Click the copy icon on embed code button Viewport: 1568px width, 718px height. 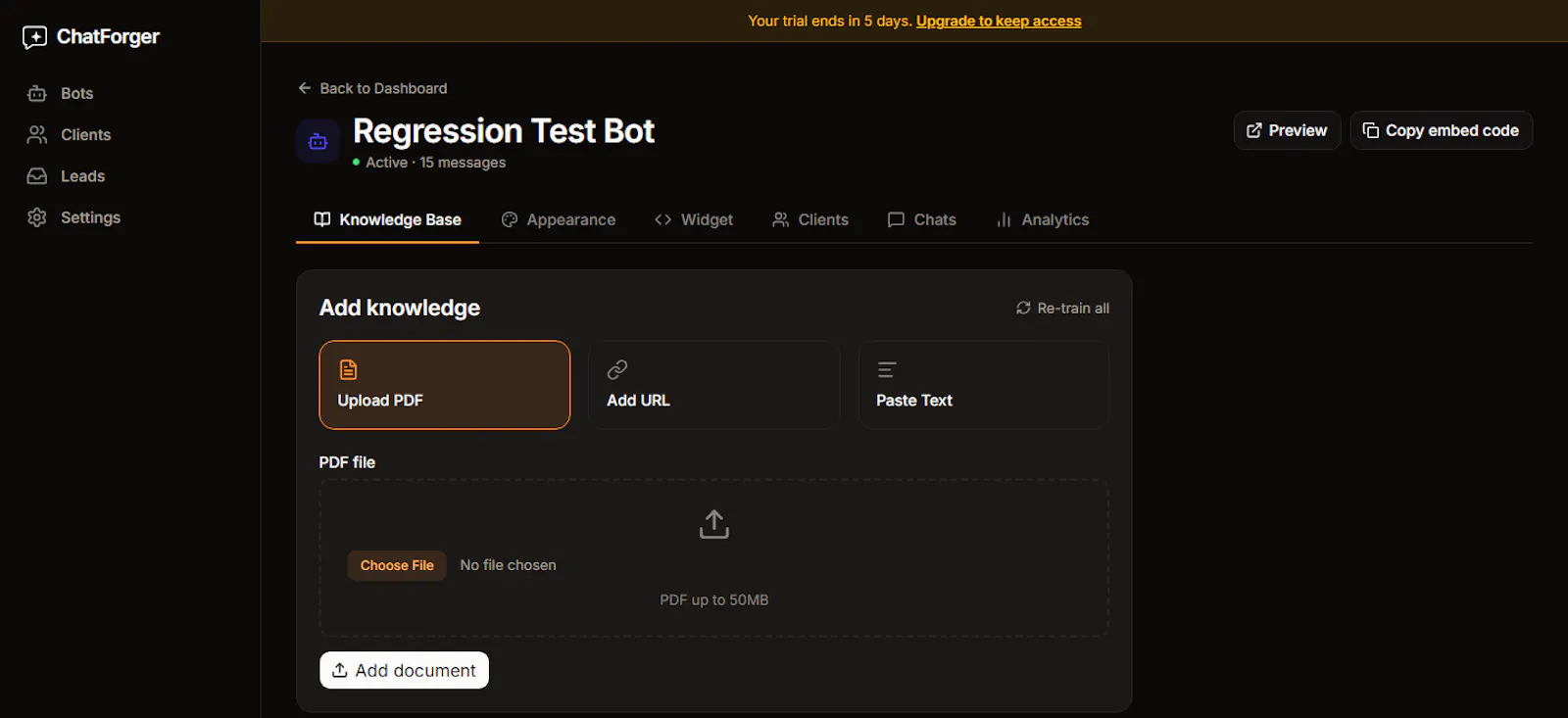coord(1371,130)
